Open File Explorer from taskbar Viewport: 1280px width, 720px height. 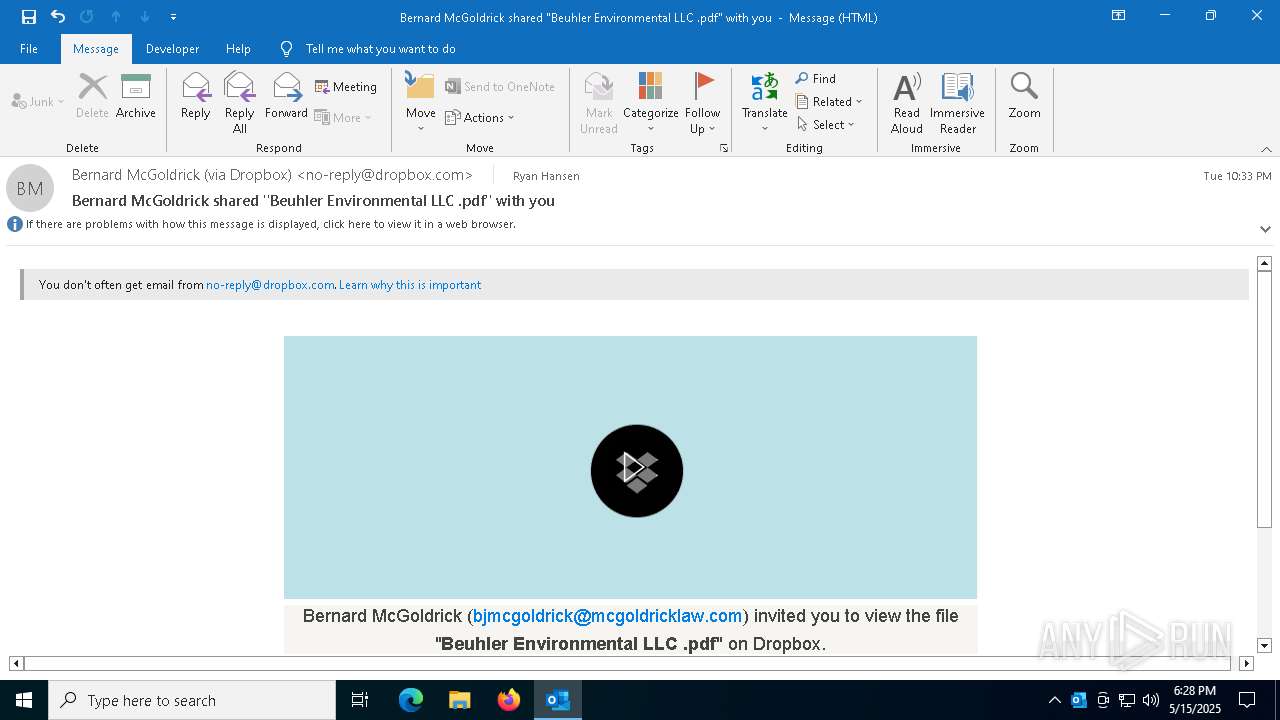(460, 700)
